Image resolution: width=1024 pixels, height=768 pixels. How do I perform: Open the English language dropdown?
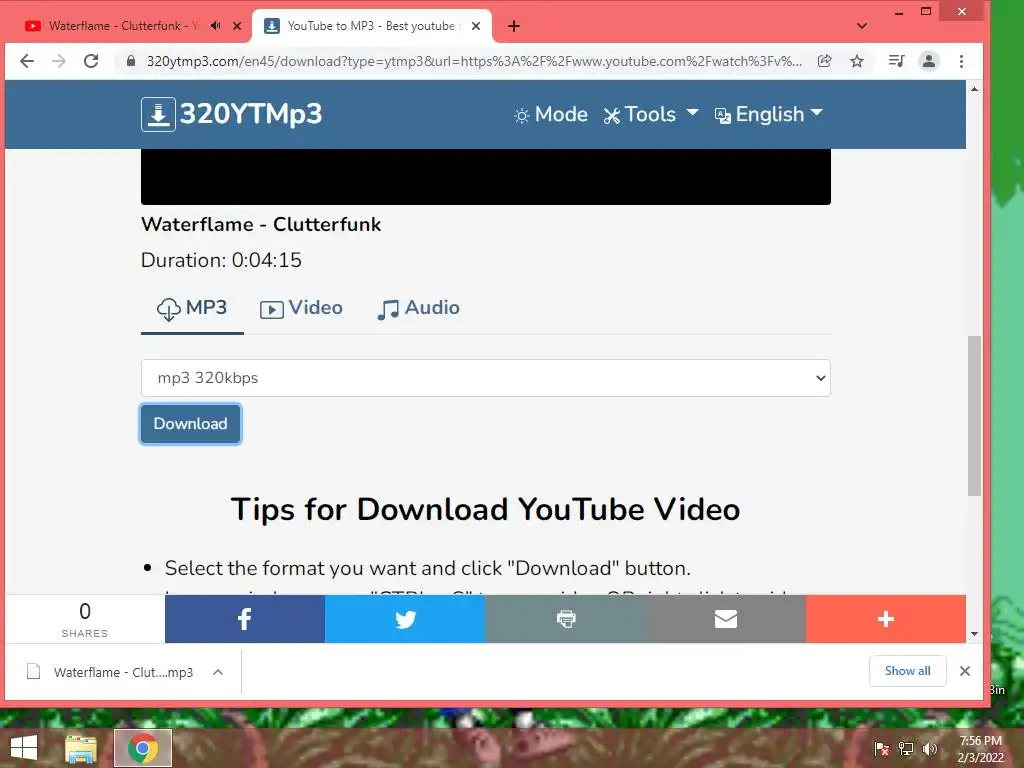click(x=769, y=115)
